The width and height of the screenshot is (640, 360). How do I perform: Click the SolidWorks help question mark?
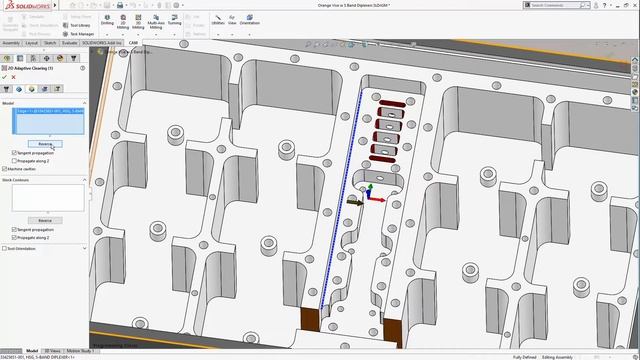click(604, 5)
